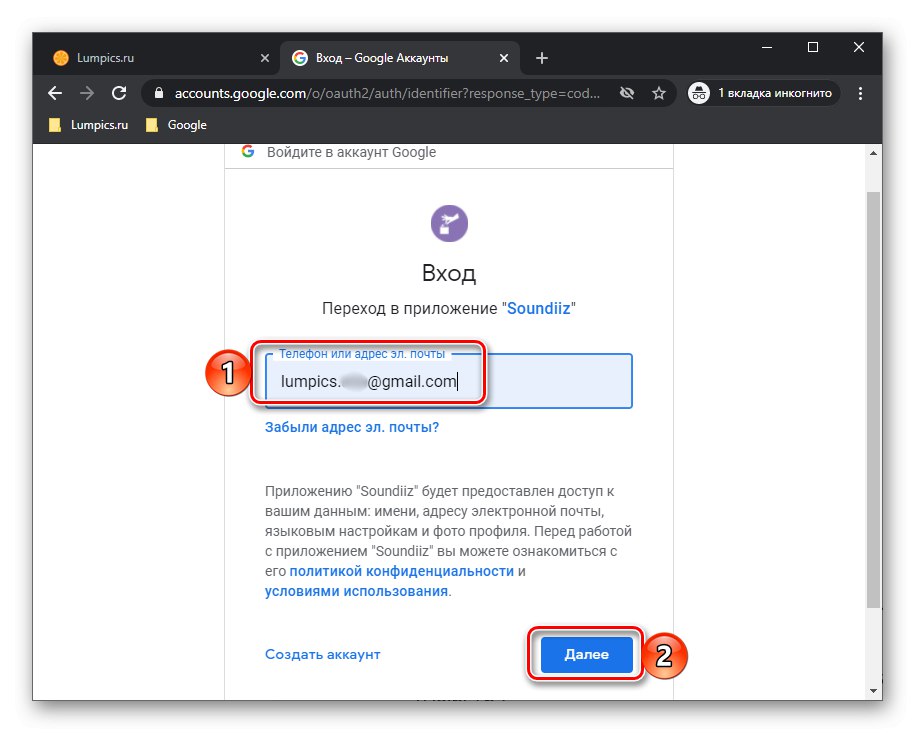
Task: Click the 1 вкладка инкогнито label
Action: point(774,93)
